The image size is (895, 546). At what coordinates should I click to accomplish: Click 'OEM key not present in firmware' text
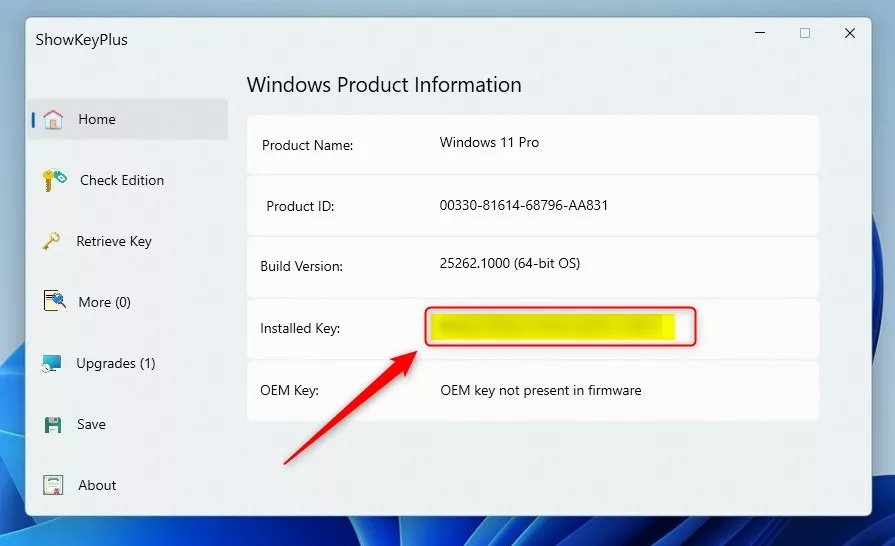coord(541,390)
